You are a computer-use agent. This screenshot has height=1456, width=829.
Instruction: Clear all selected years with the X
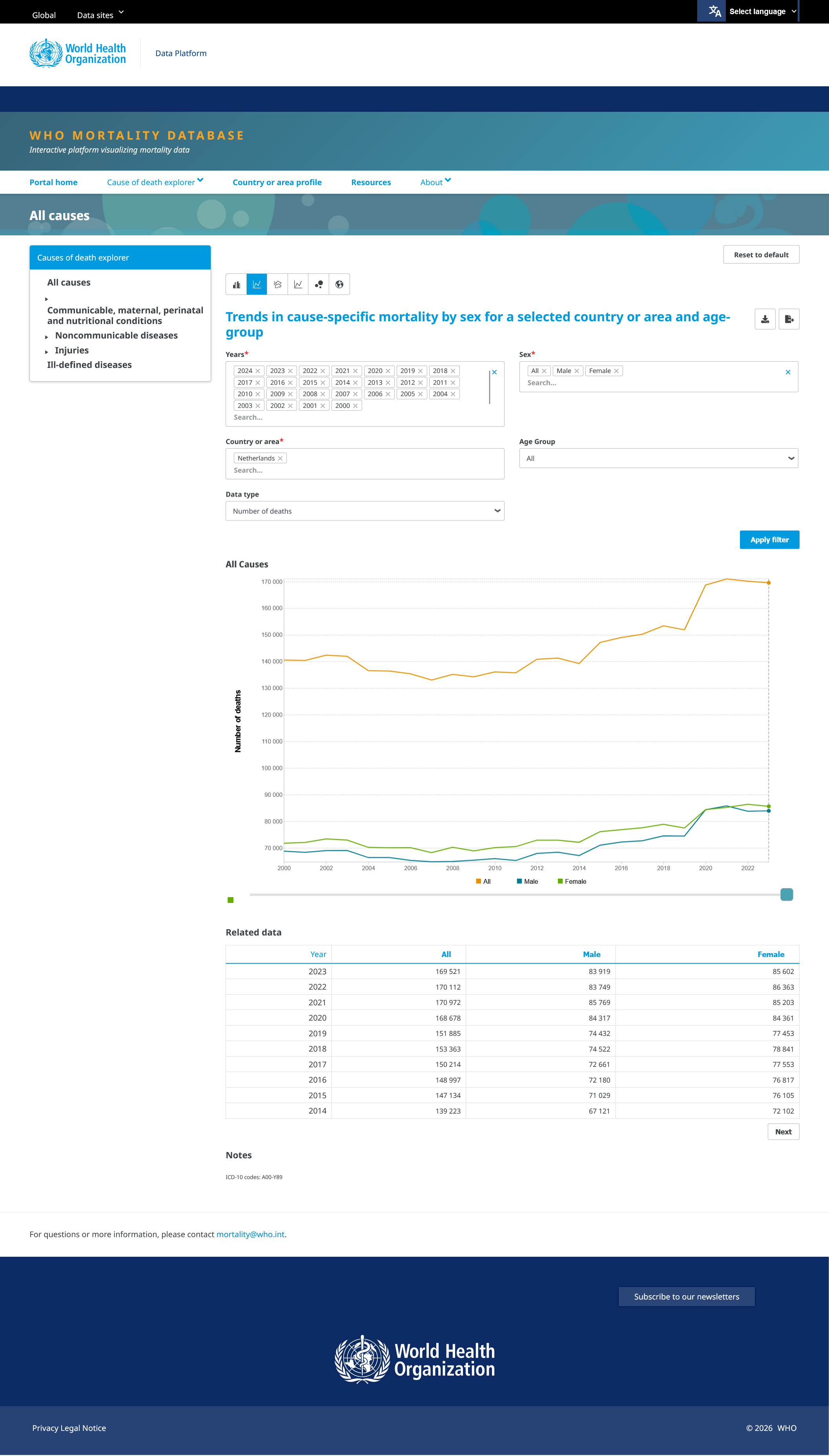click(494, 372)
